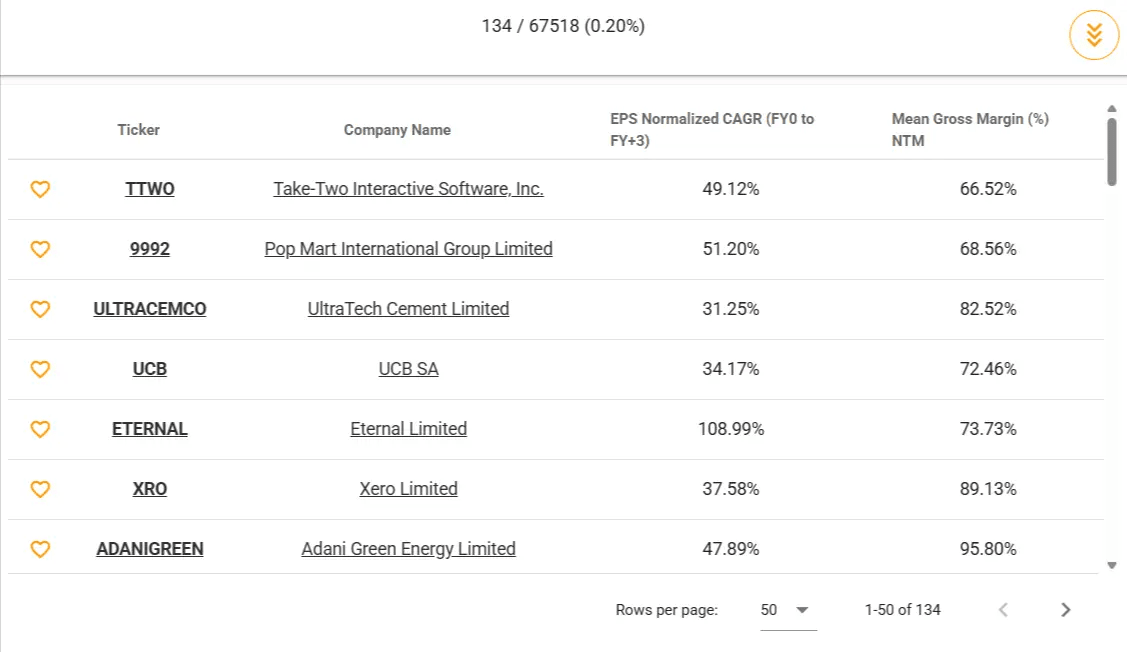Toggle favorite heart for Eternal Limited row
The height and width of the screenshot is (652, 1127).
(40, 429)
